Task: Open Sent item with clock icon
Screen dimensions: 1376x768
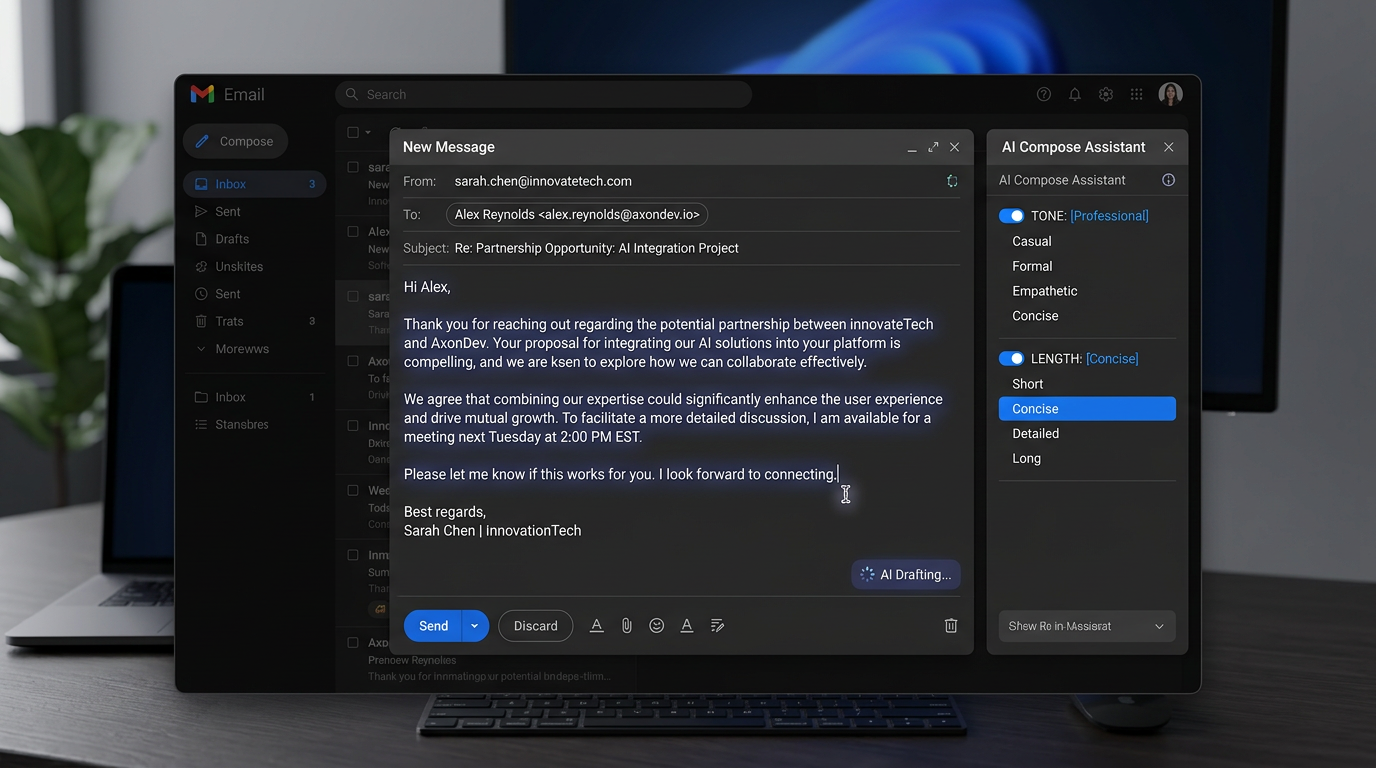Action: [x=228, y=294]
